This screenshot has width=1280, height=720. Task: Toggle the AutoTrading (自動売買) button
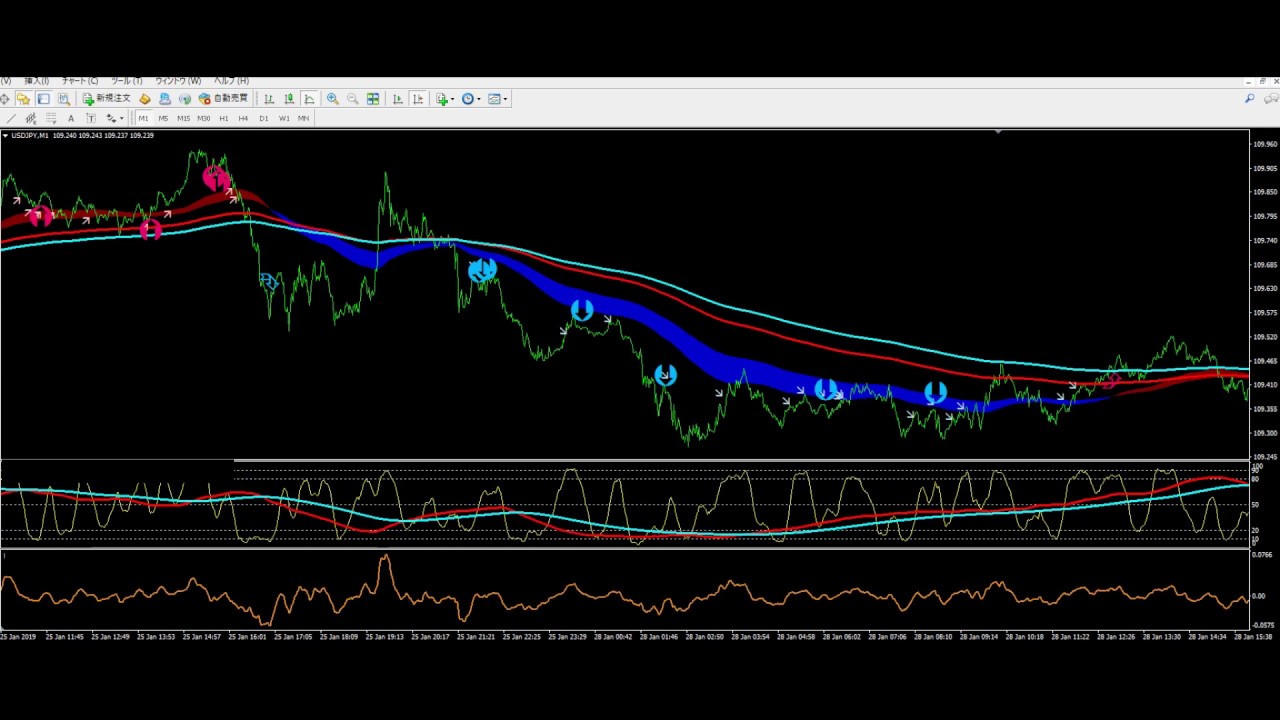[223, 99]
